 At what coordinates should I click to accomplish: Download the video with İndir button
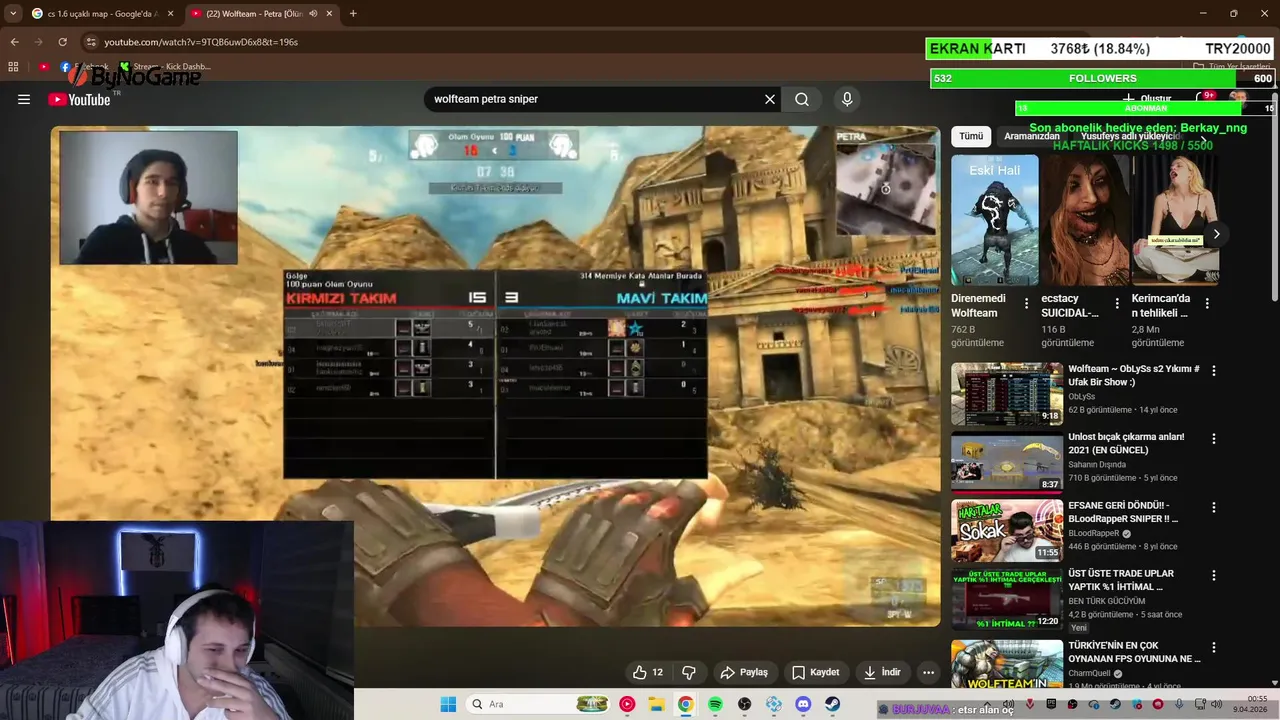tap(883, 672)
